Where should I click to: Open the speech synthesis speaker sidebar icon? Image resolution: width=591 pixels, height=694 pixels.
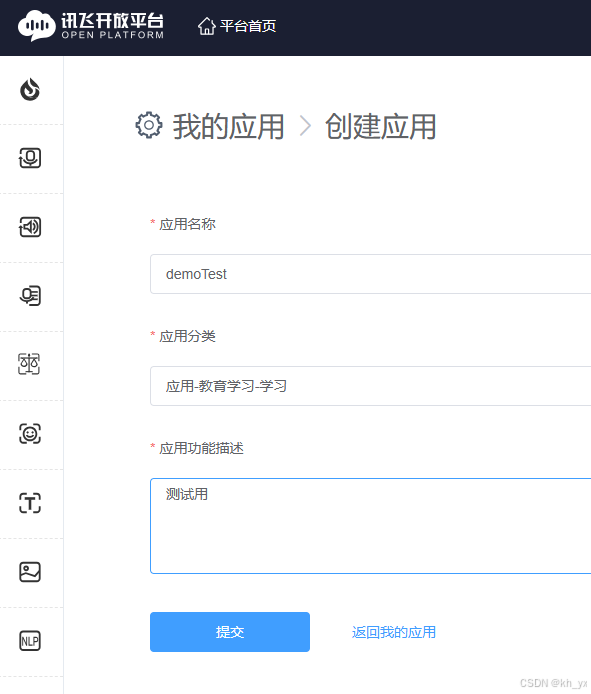point(30,227)
